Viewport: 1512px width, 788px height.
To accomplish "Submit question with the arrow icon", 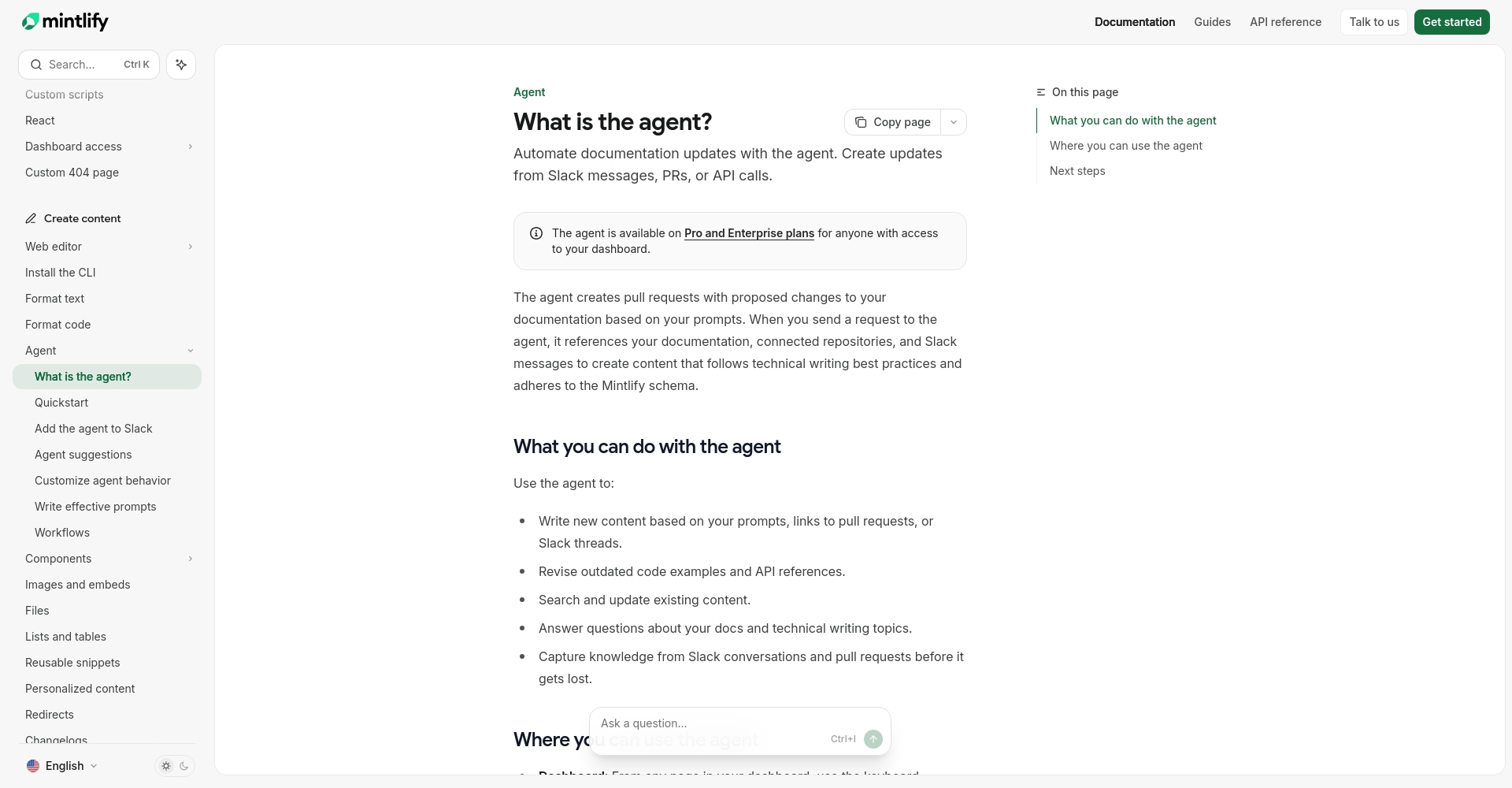I will pyautogui.click(x=873, y=739).
